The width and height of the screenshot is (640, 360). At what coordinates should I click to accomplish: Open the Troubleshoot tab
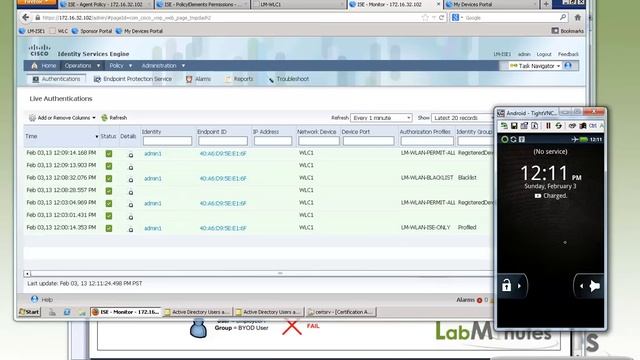289,79
